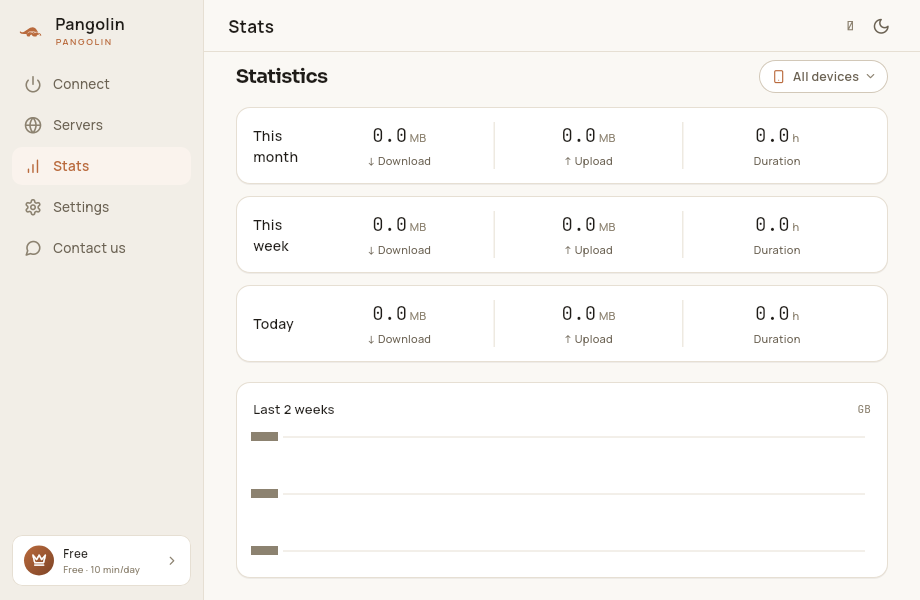
Task: Click the crown icon on Free plan
Action: (39, 560)
